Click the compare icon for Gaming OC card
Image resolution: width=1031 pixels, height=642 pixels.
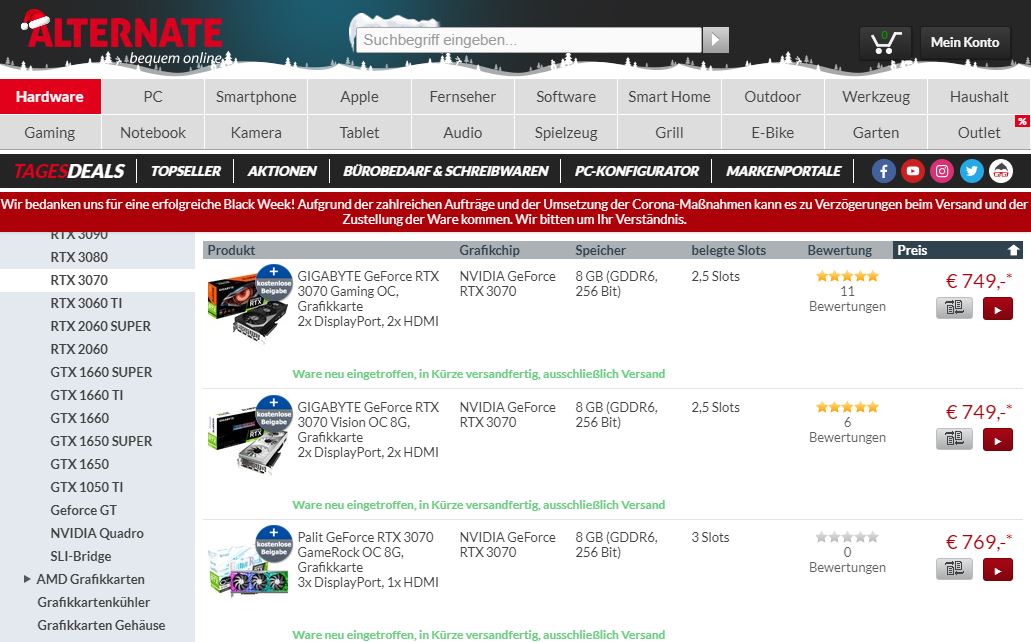[954, 308]
